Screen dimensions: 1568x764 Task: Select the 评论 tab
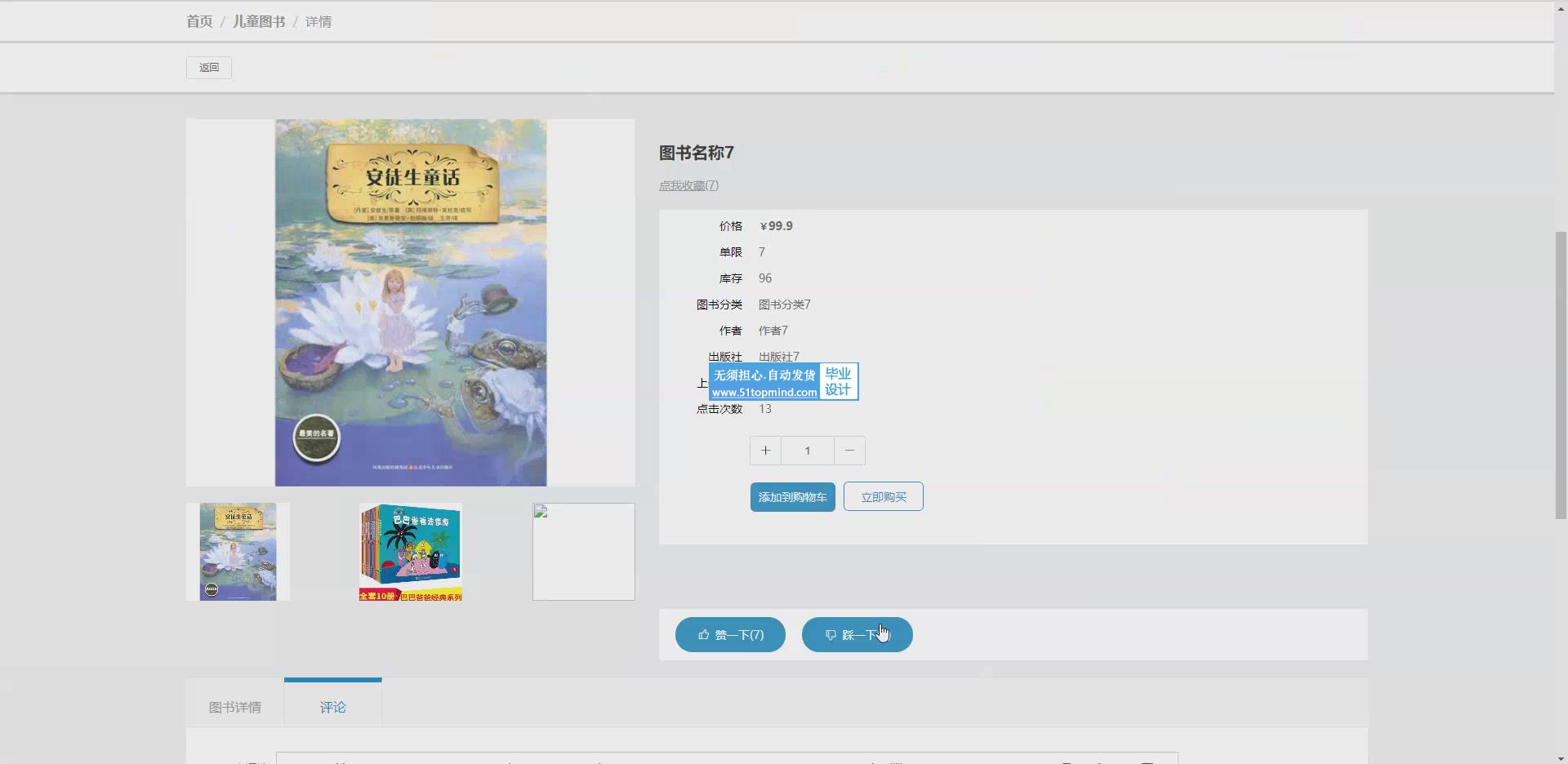pyautogui.click(x=332, y=707)
